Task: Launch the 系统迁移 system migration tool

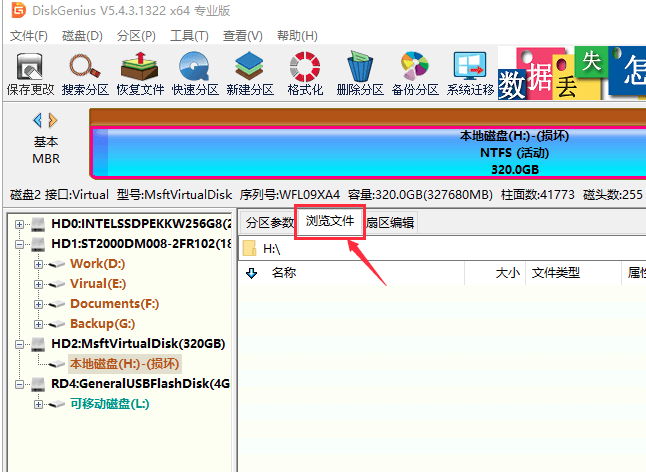Action: coord(470,73)
